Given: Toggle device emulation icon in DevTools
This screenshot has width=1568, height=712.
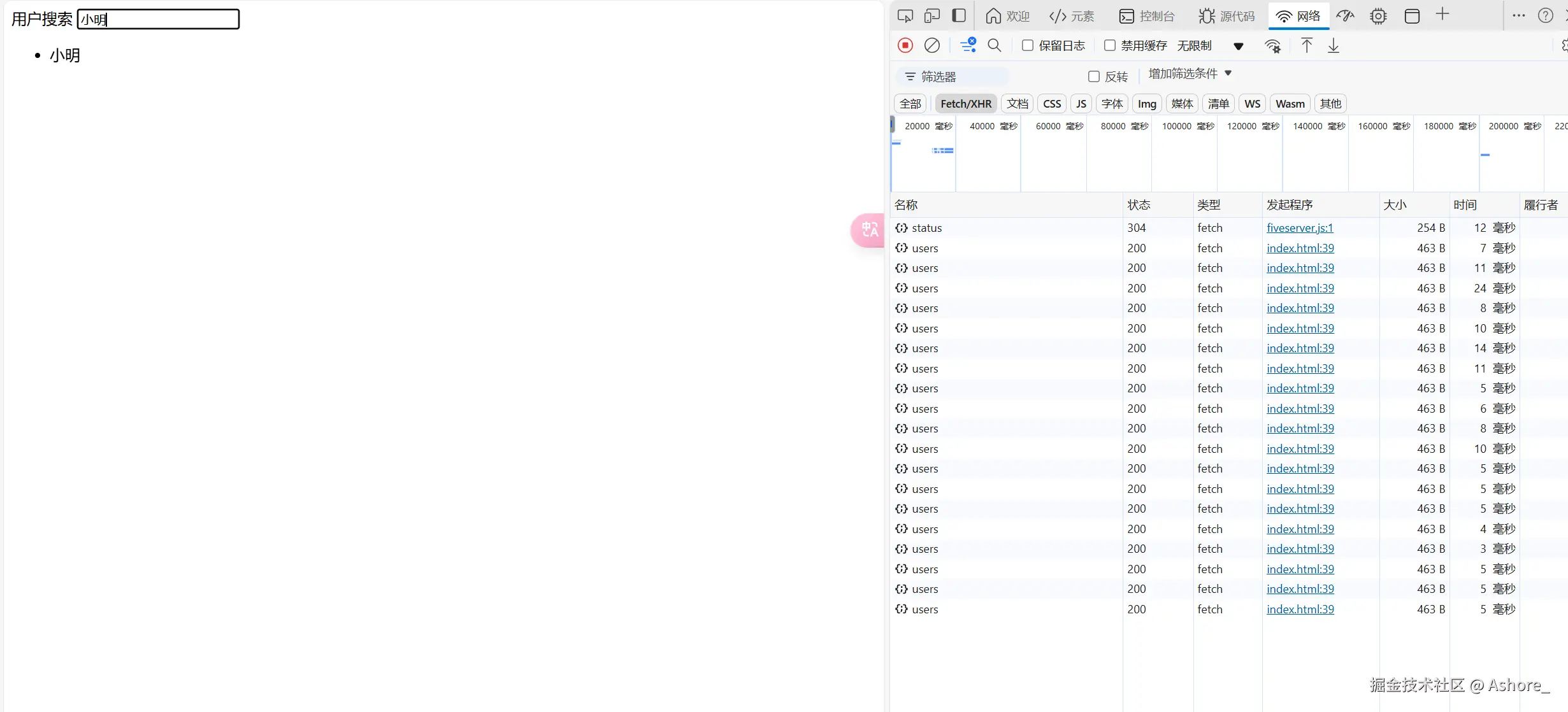Looking at the screenshot, I should (931, 15).
